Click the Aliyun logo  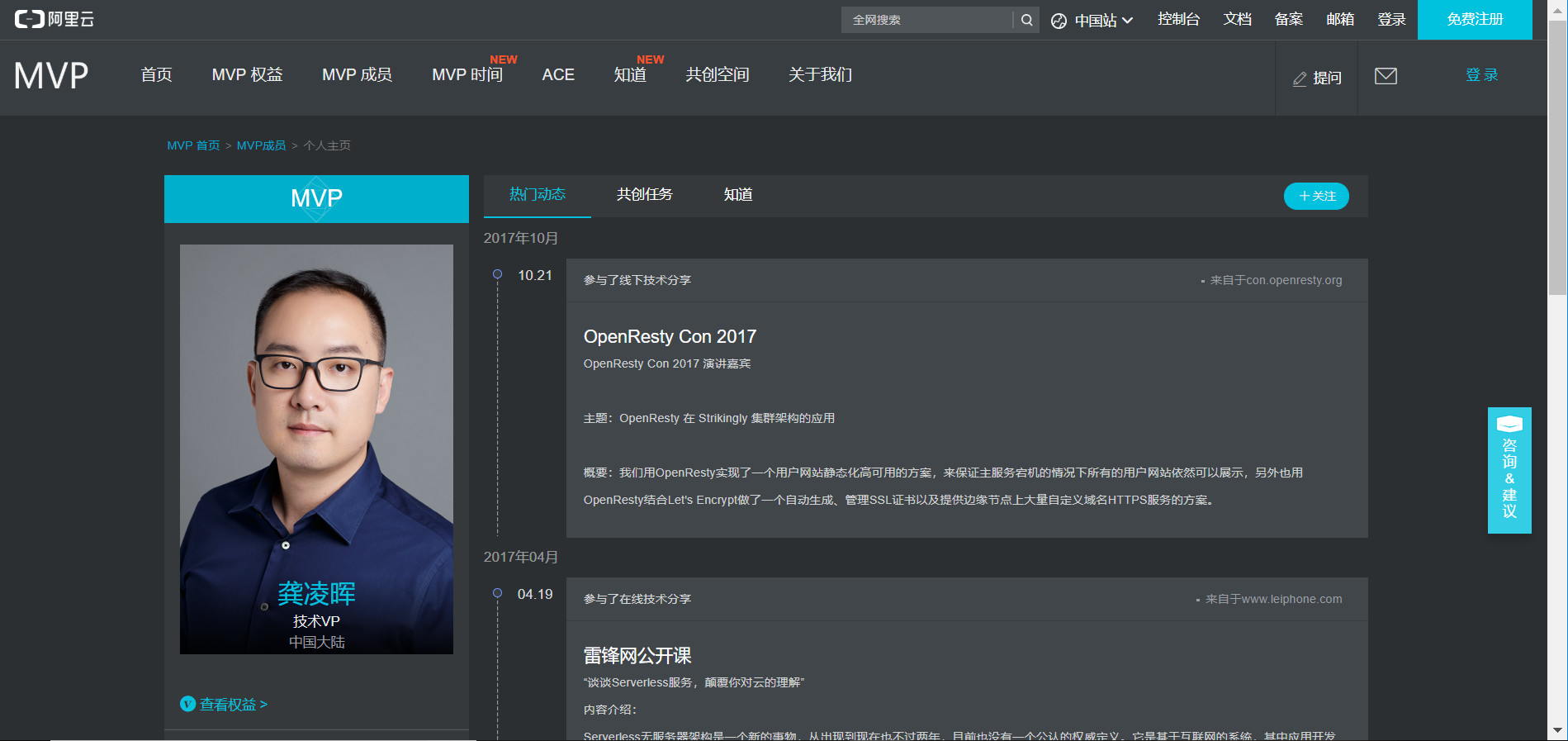[x=54, y=19]
